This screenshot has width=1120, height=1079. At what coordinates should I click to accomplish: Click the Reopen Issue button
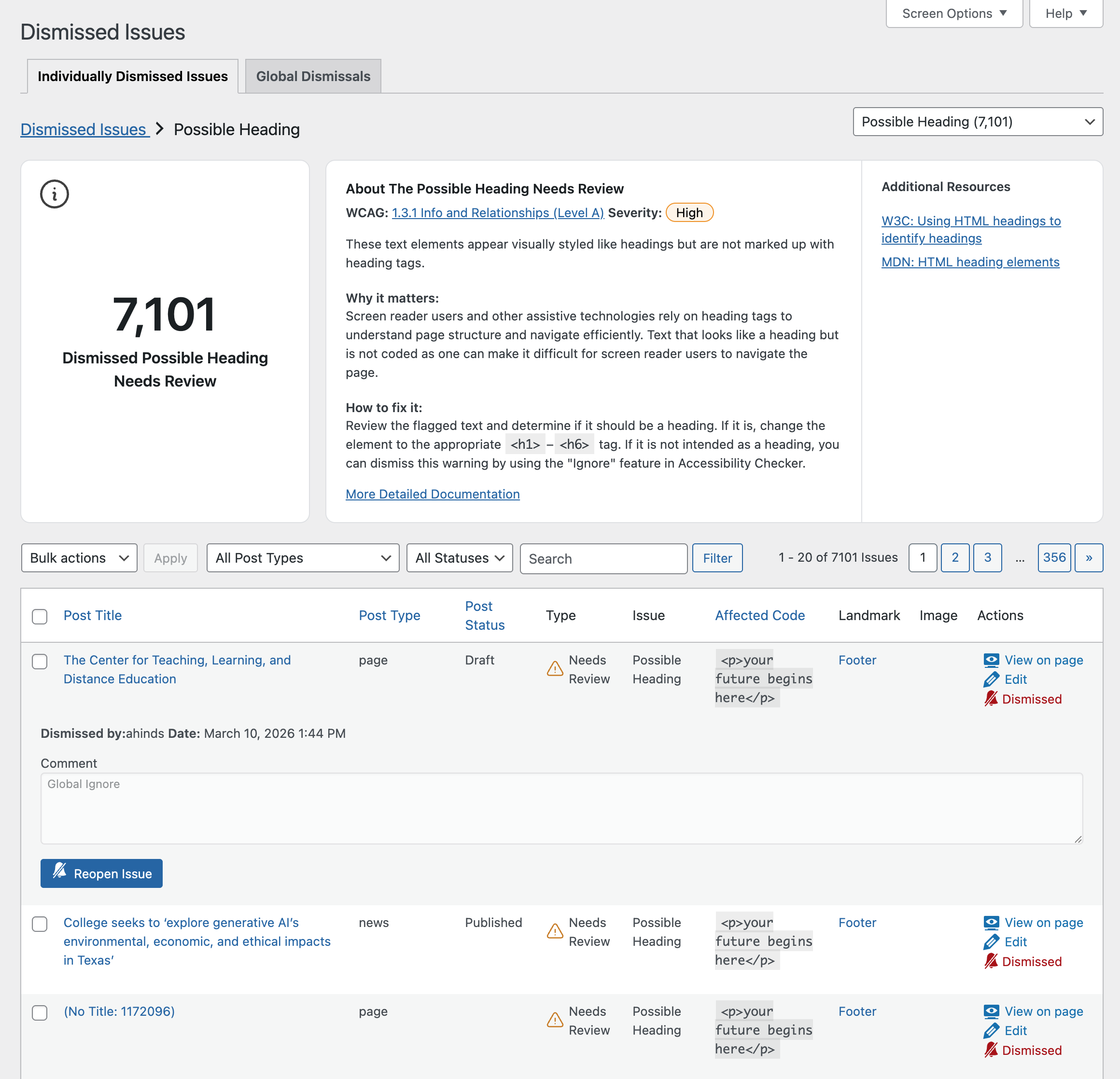(x=101, y=873)
